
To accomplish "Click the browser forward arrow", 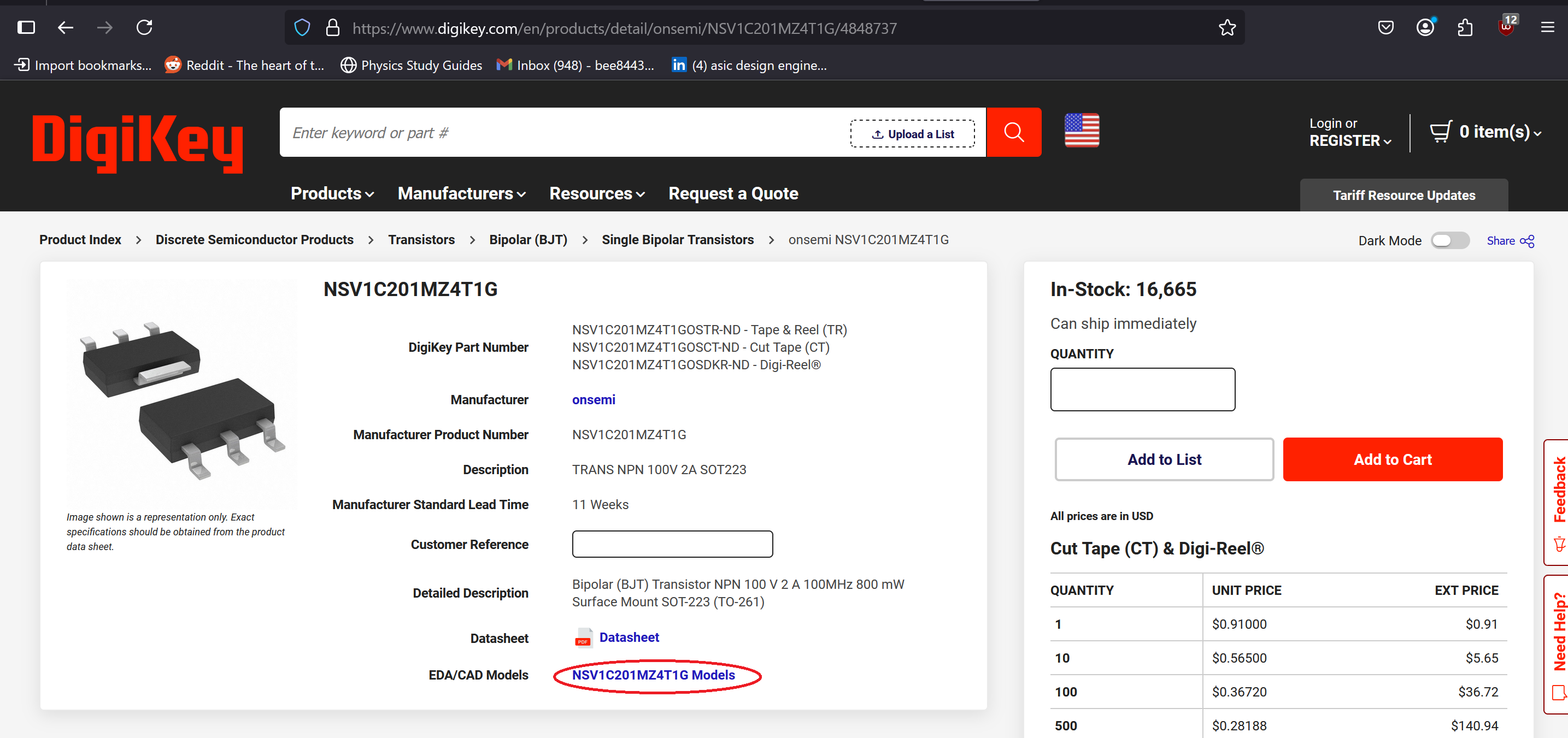I will [x=105, y=27].
